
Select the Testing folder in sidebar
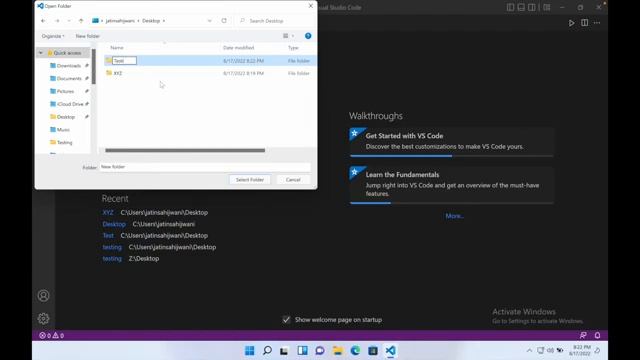click(x=61, y=142)
